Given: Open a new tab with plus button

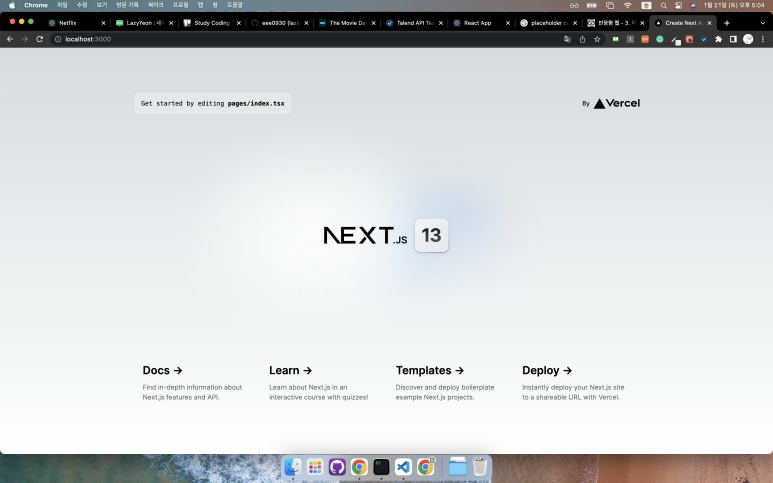Looking at the screenshot, I should 727,23.
